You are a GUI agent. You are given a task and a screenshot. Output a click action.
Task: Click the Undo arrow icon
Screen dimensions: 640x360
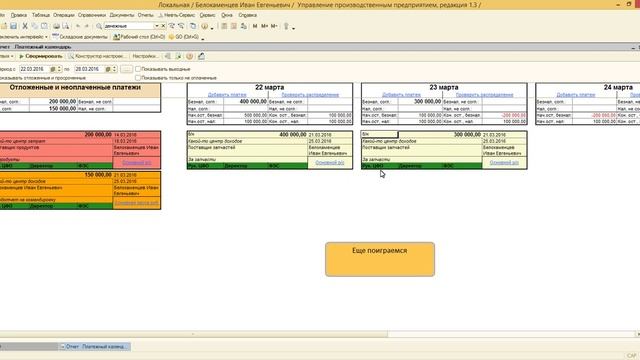78,26
